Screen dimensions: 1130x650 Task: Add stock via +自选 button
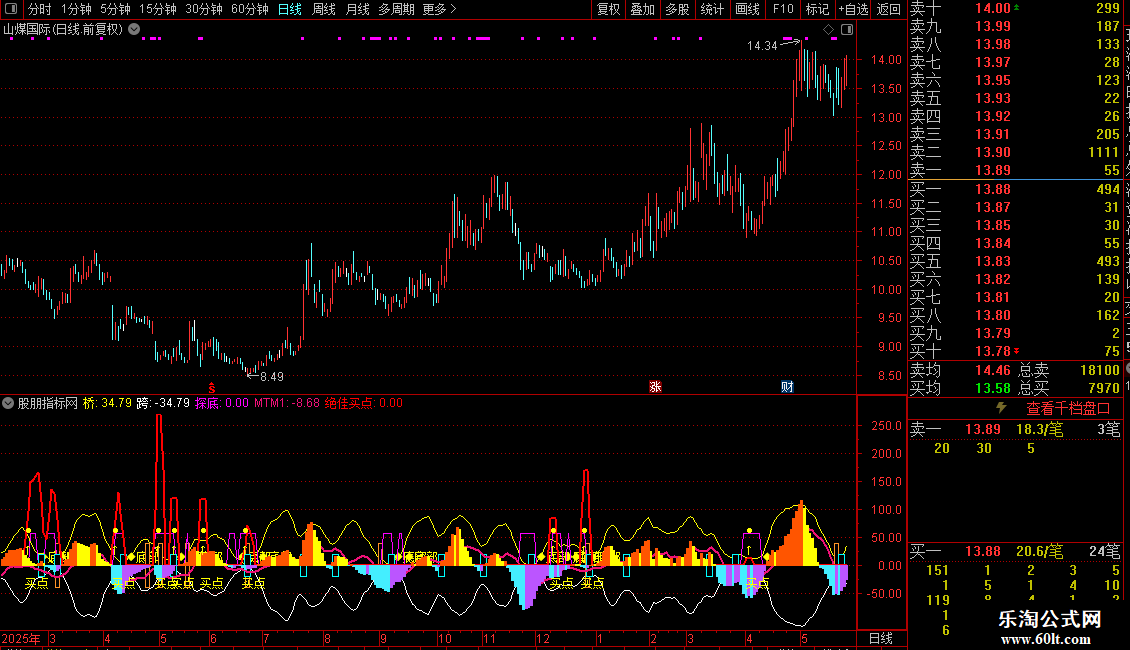(x=853, y=9)
